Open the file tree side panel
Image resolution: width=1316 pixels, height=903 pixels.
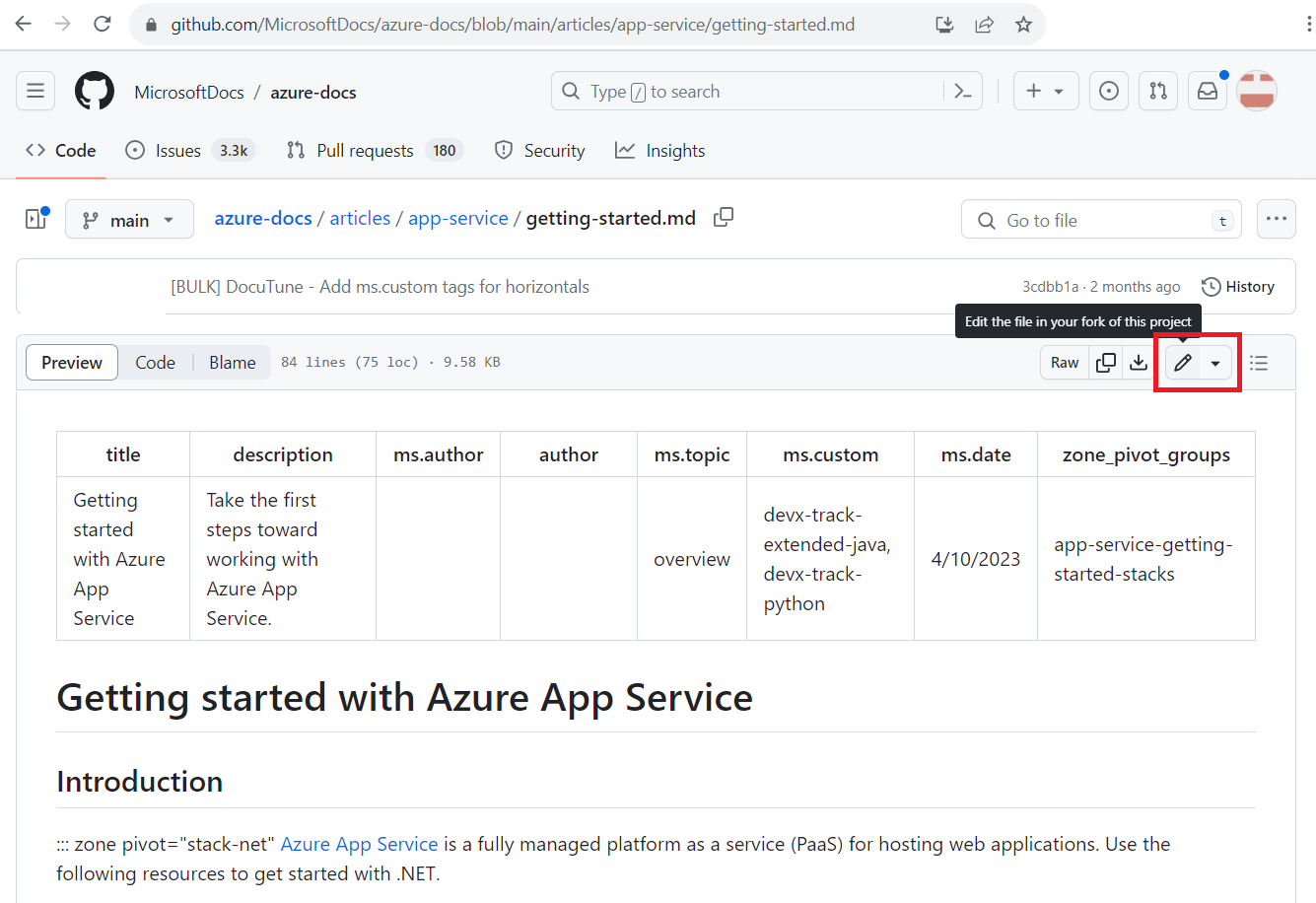click(35, 218)
